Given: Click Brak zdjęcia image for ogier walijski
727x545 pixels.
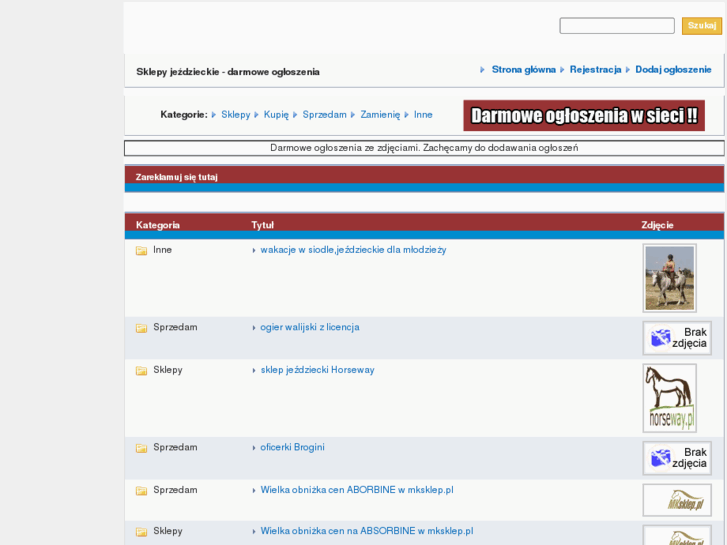Looking at the screenshot, I should point(677,338).
